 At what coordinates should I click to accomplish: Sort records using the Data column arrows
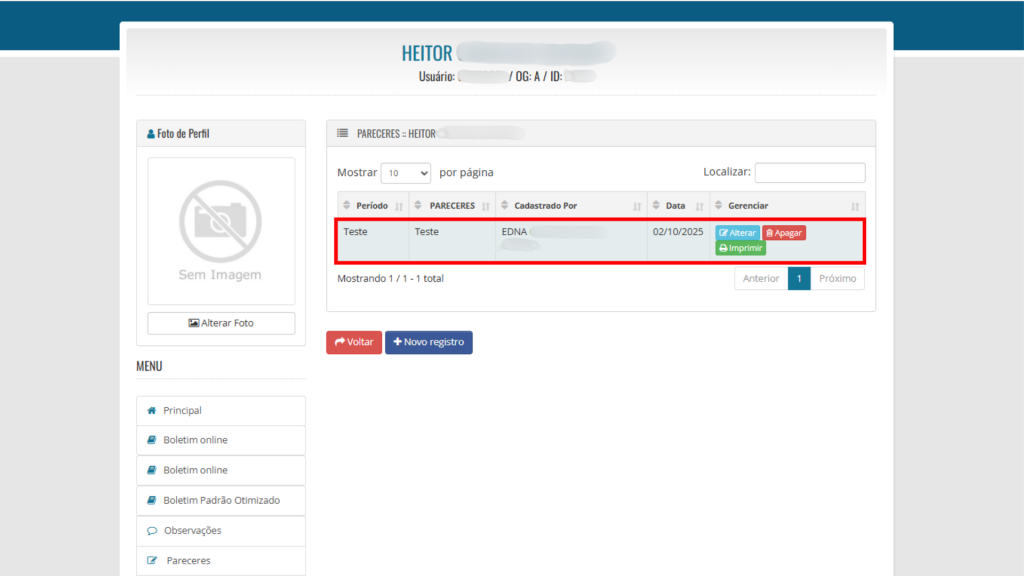[x=699, y=206]
